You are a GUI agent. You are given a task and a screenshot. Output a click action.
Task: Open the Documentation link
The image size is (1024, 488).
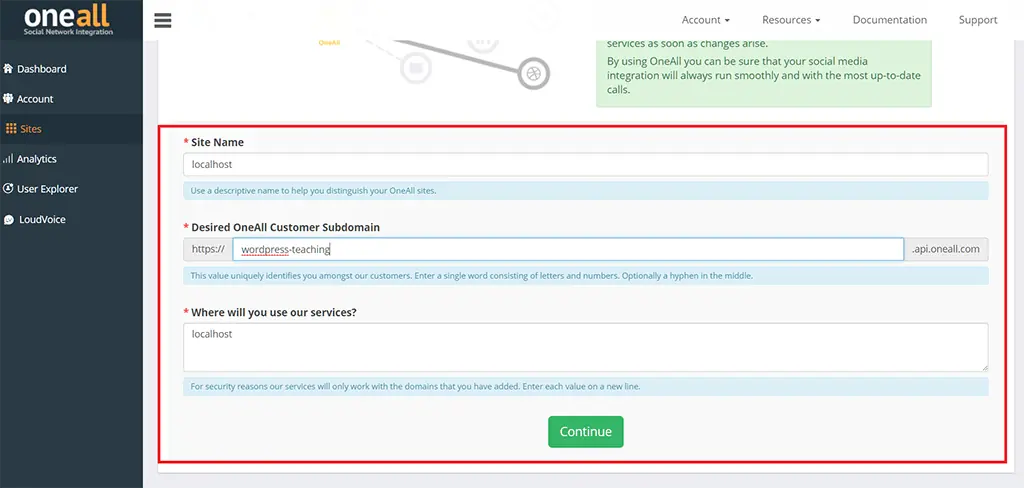pos(889,20)
